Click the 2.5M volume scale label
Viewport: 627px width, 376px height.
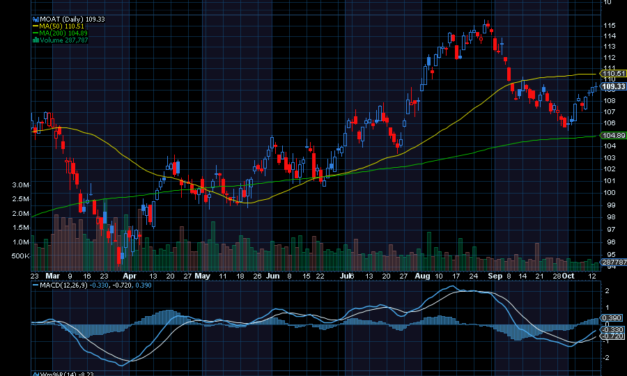(x=20, y=199)
